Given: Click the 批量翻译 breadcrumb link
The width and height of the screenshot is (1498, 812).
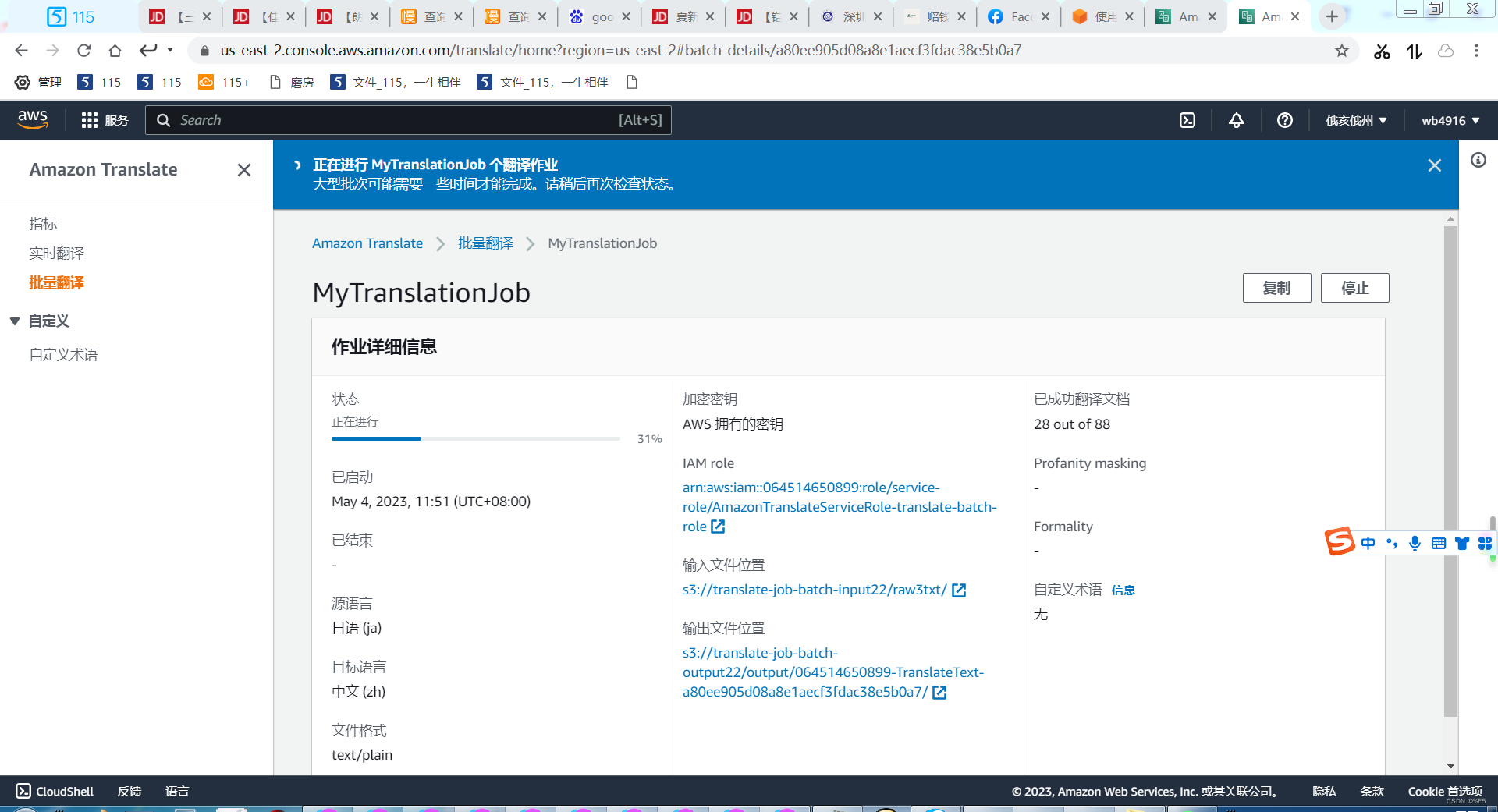Looking at the screenshot, I should coord(485,243).
